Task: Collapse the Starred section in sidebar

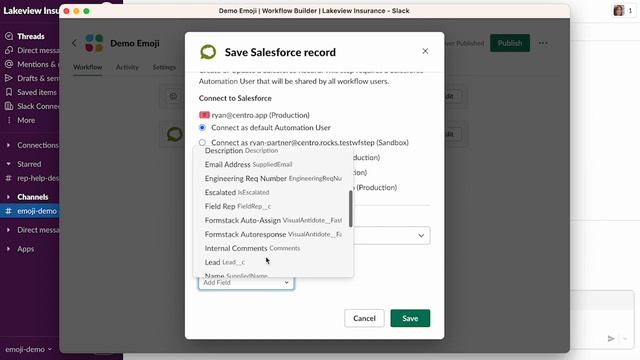Action: (x=8, y=164)
